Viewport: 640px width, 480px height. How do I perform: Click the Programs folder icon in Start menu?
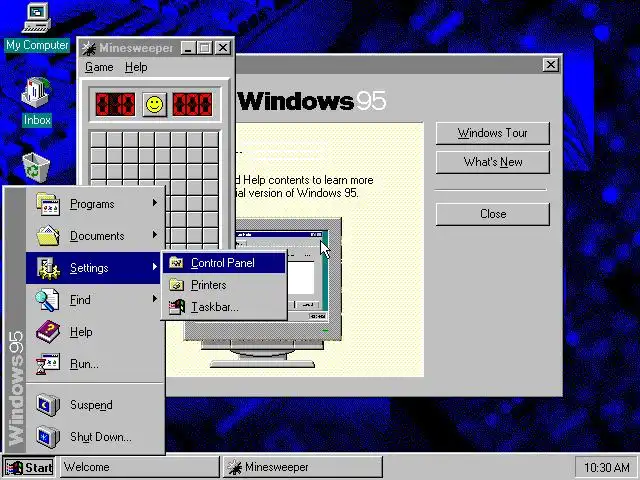[48, 204]
